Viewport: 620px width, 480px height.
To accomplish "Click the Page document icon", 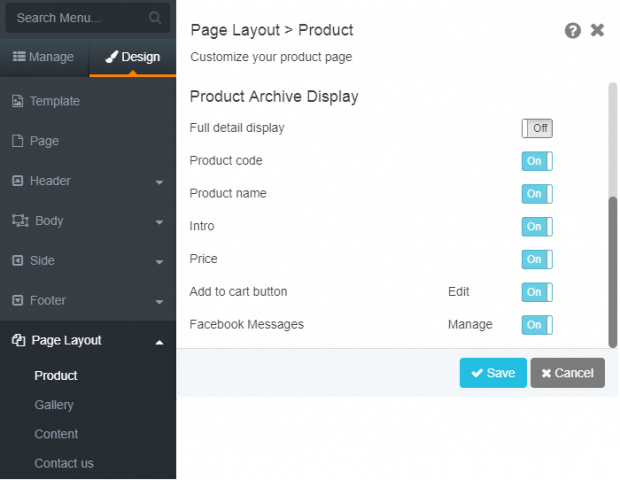I will click(x=17, y=141).
